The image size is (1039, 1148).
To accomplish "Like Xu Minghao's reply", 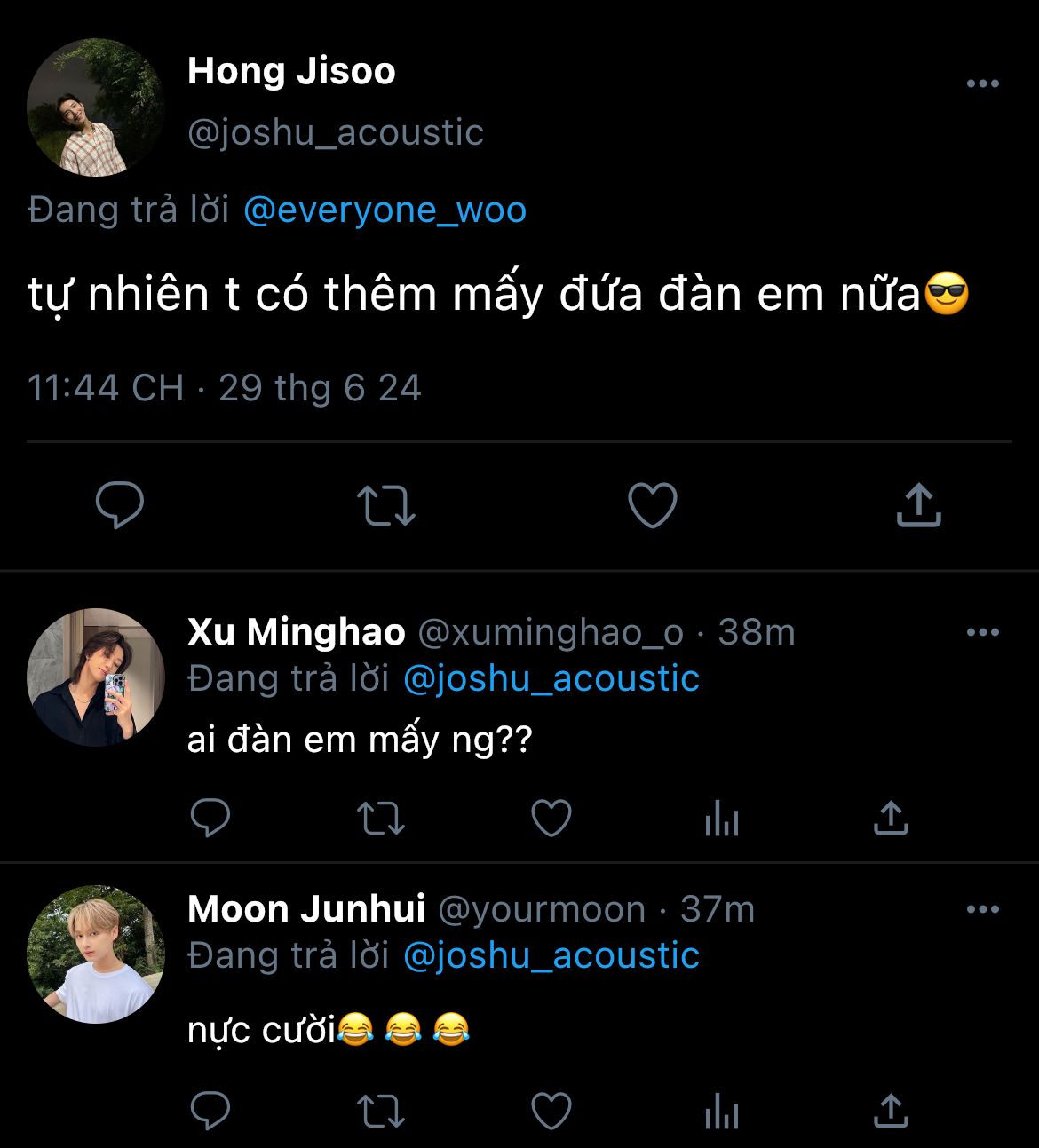I will pyautogui.click(x=551, y=818).
